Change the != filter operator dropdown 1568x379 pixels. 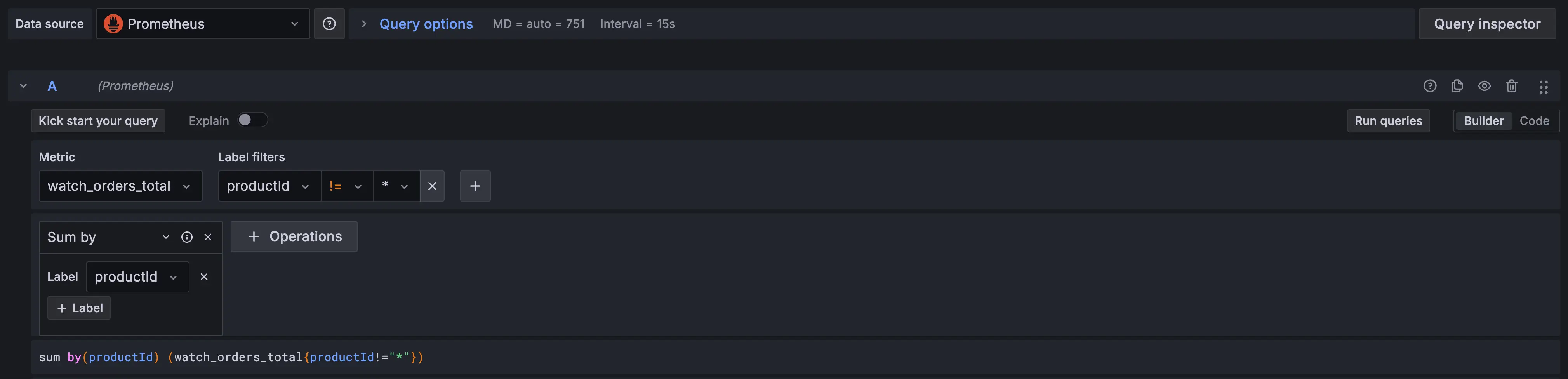[x=346, y=186]
